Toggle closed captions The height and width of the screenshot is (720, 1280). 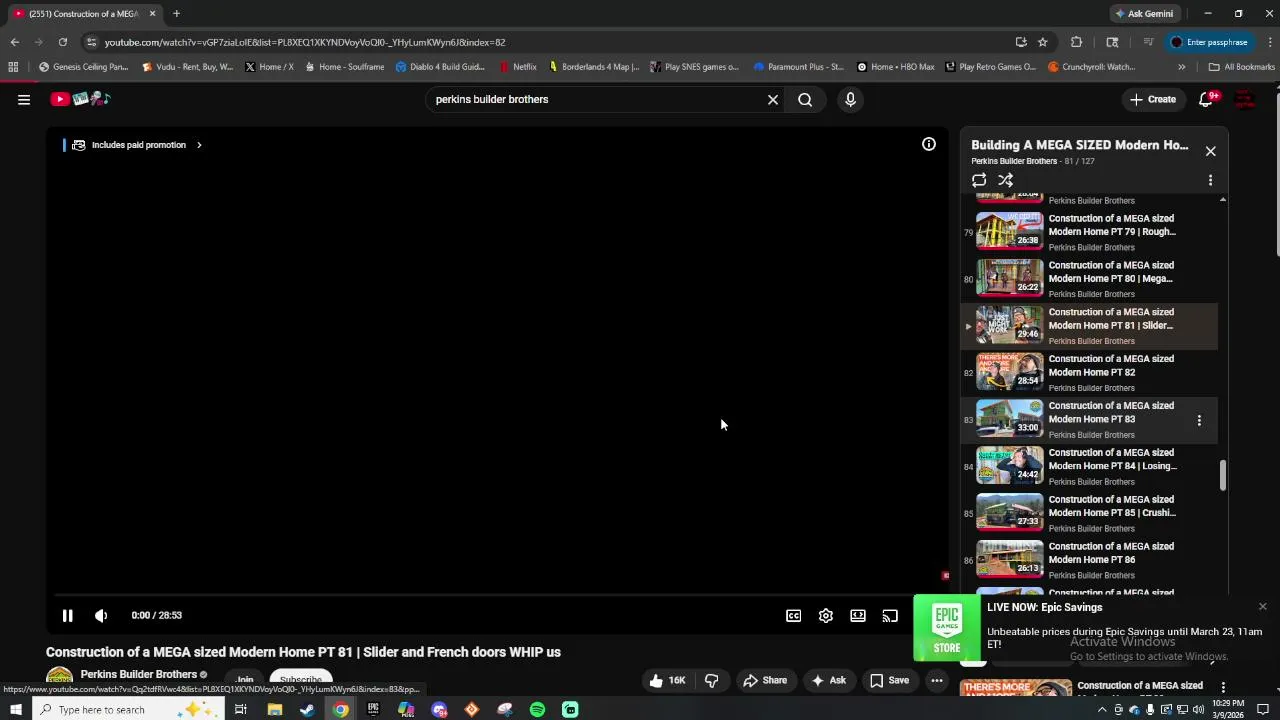(793, 615)
